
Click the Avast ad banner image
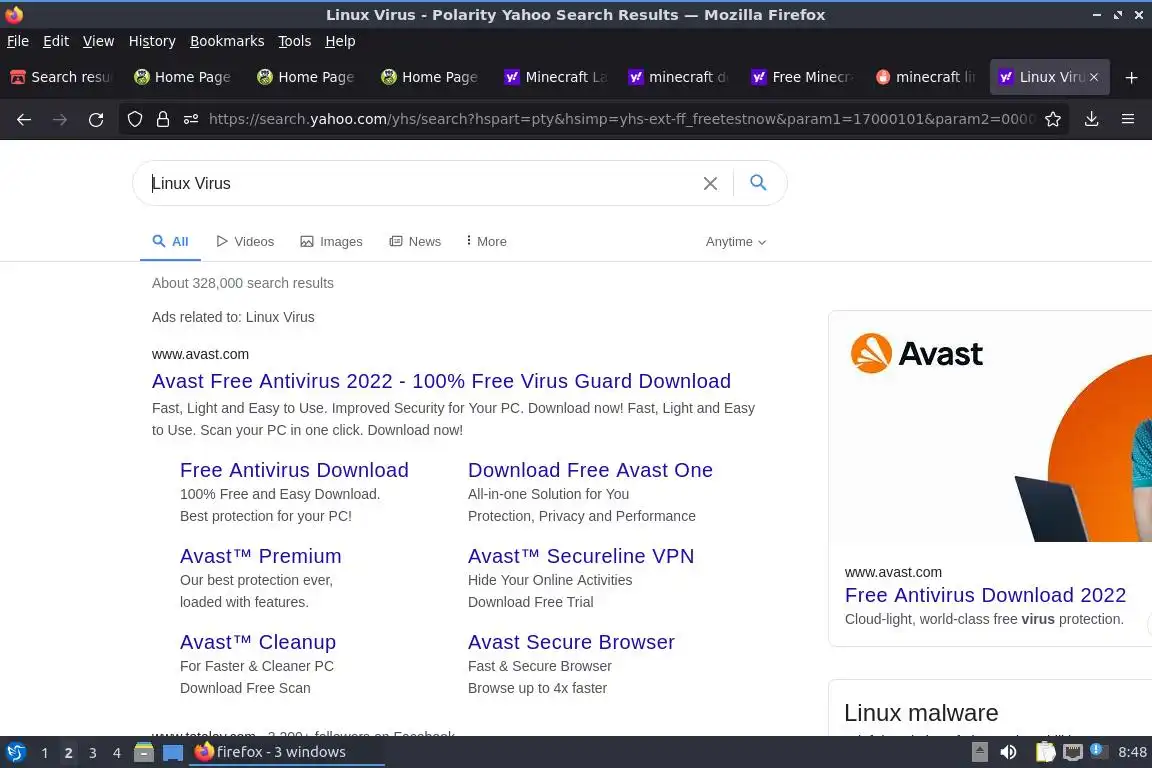(x=990, y=427)
